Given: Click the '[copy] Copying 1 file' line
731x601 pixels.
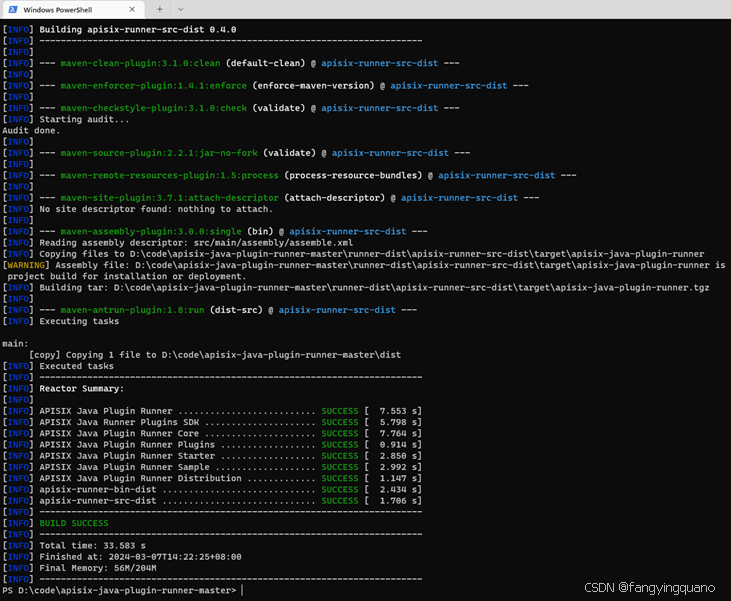Looking at the screenshot, I should [x=215, y=355].
